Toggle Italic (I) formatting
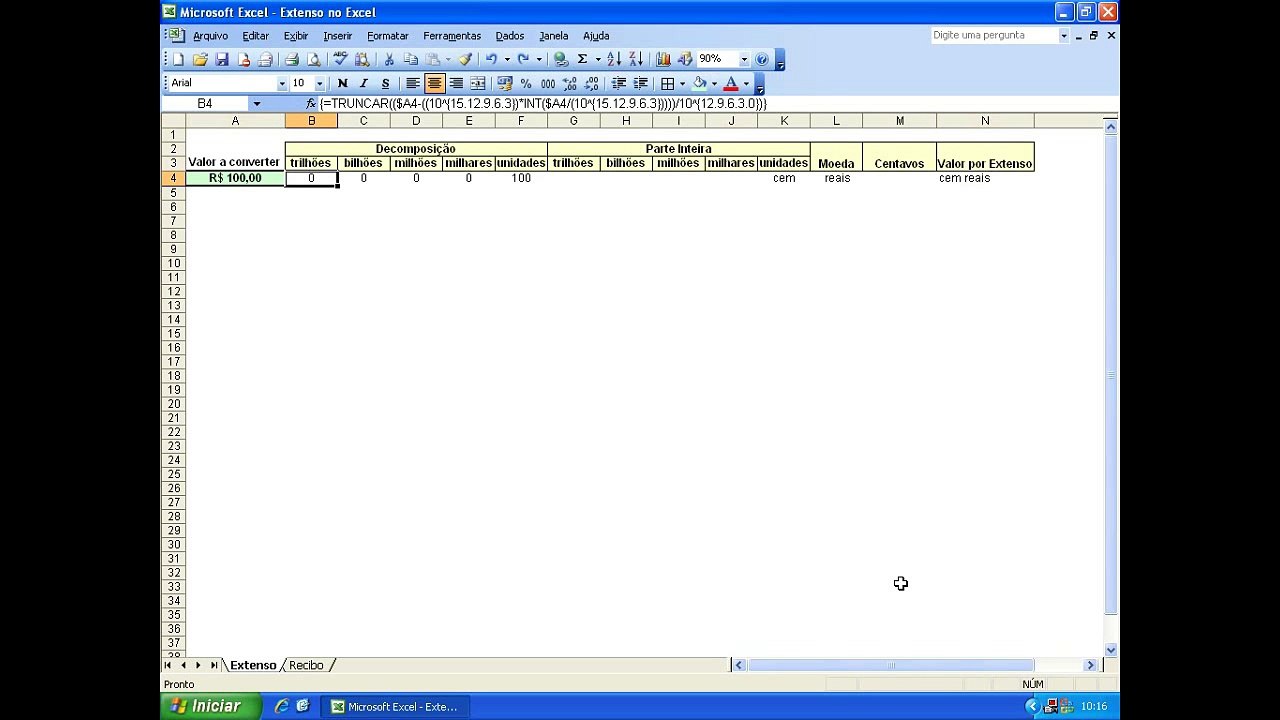The width and height of the screenshot is (1280, 720). pos(364,83)
